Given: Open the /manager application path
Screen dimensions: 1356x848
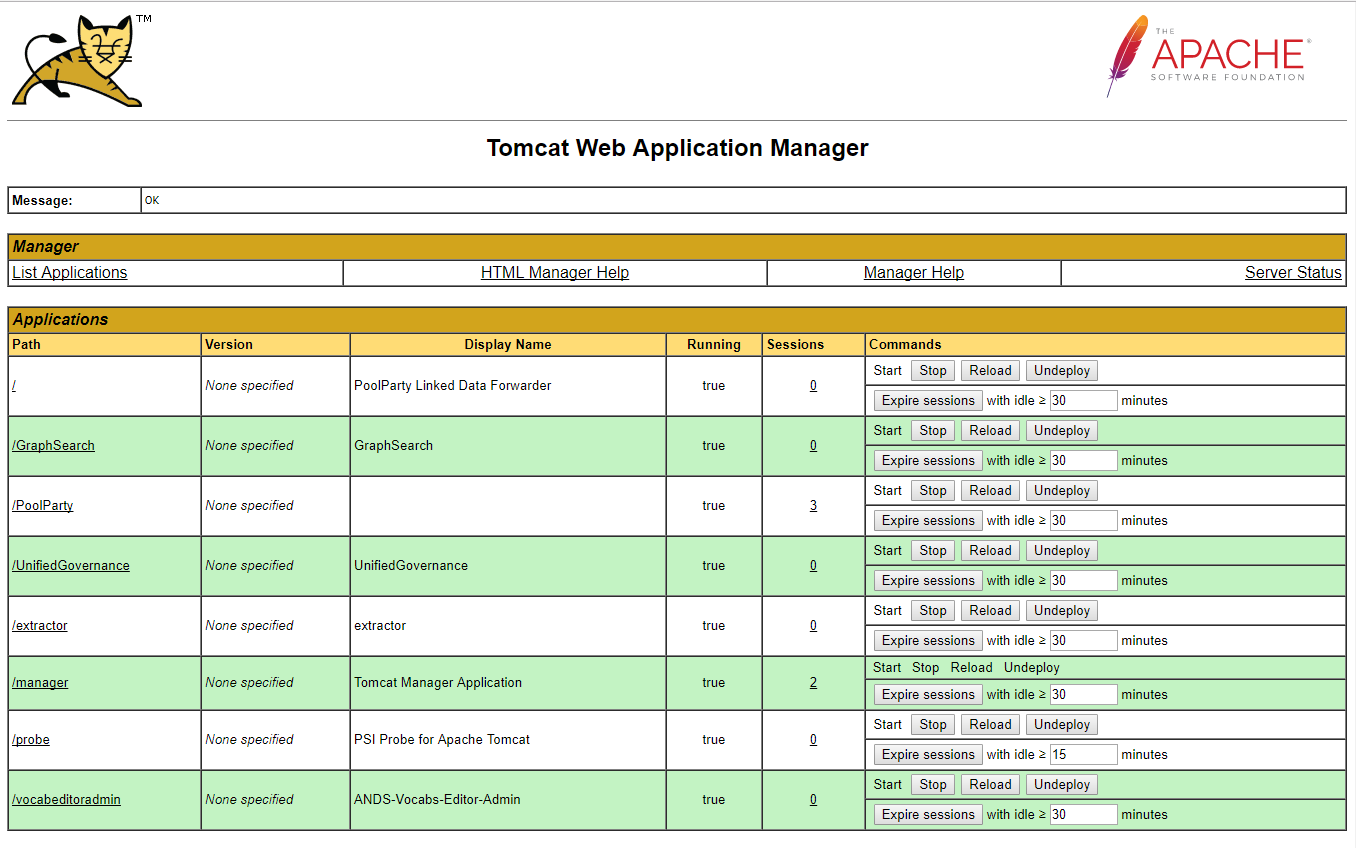Looking at the screenshot, I should click(x=40, y=682).
